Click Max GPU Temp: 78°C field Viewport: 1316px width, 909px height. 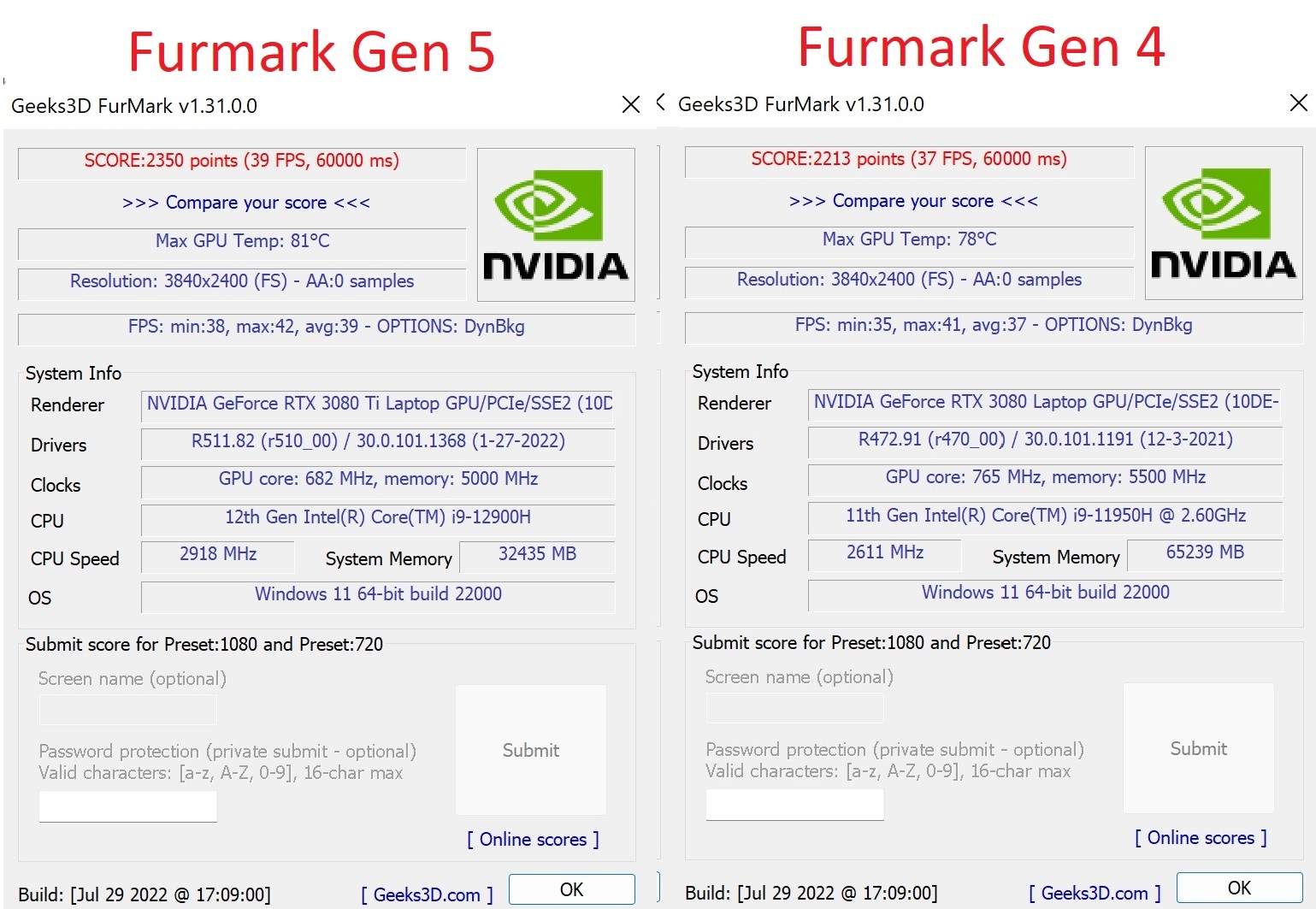[909, 241]
